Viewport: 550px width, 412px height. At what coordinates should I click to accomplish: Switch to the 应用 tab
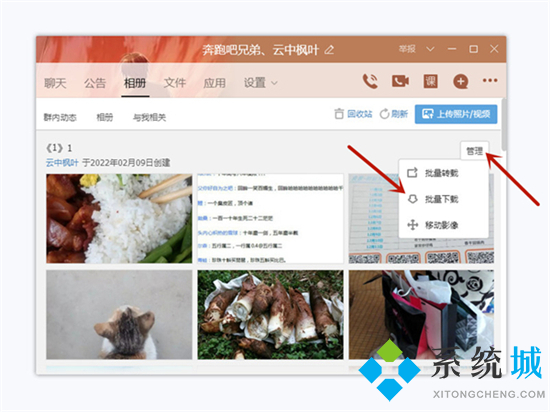click(x=214, y=83)
